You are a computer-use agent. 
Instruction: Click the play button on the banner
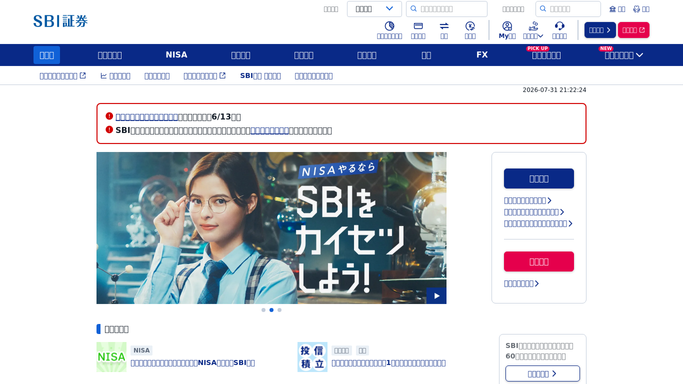(436, 296)
